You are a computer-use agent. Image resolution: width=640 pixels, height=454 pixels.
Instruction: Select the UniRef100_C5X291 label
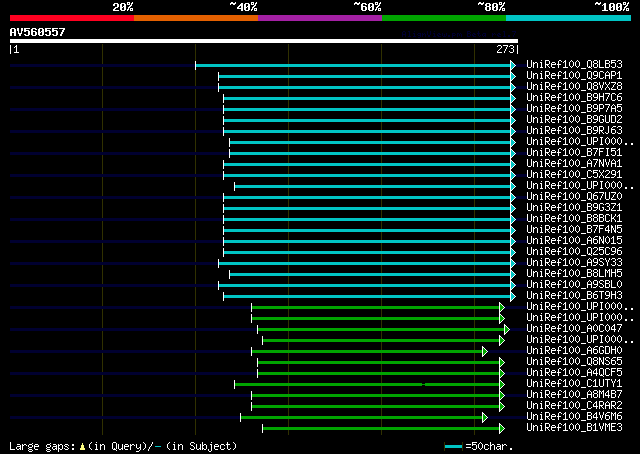(574, 175)
